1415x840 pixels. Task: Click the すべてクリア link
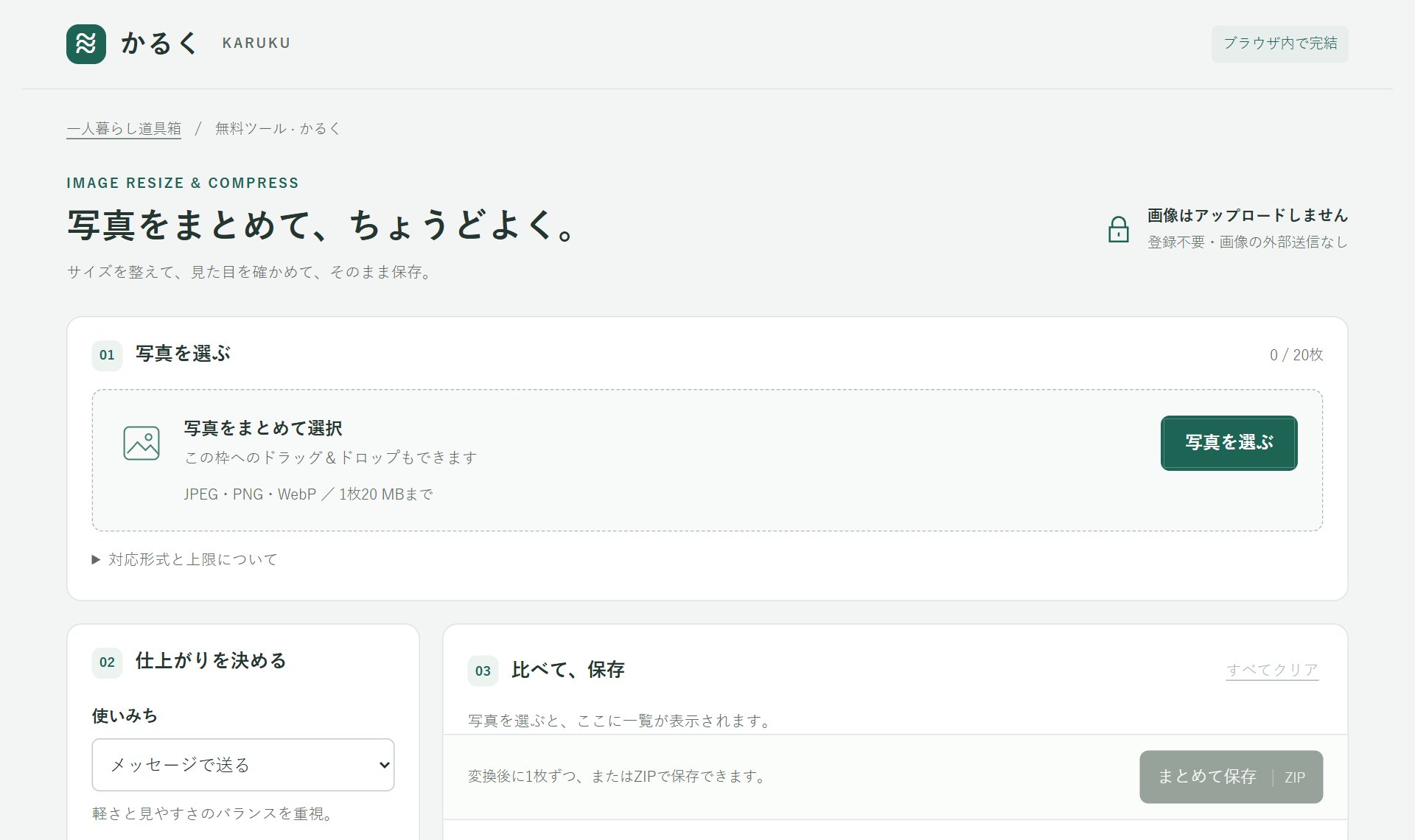click(x=1272, y=670)
